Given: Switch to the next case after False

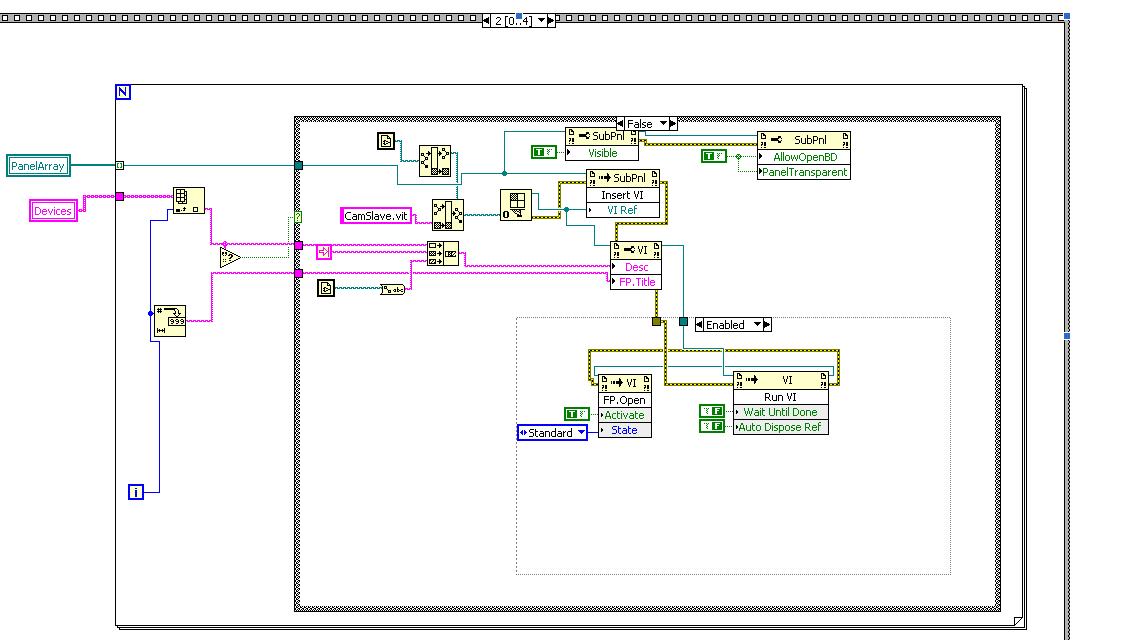Looking at the screenshot, I should (673, 124).
